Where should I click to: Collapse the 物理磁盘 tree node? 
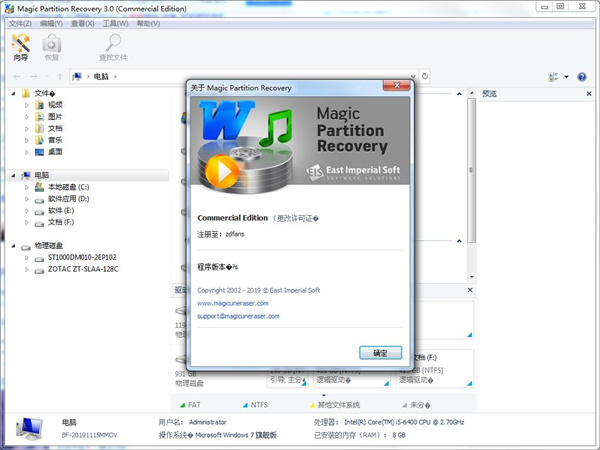[13, 246]
